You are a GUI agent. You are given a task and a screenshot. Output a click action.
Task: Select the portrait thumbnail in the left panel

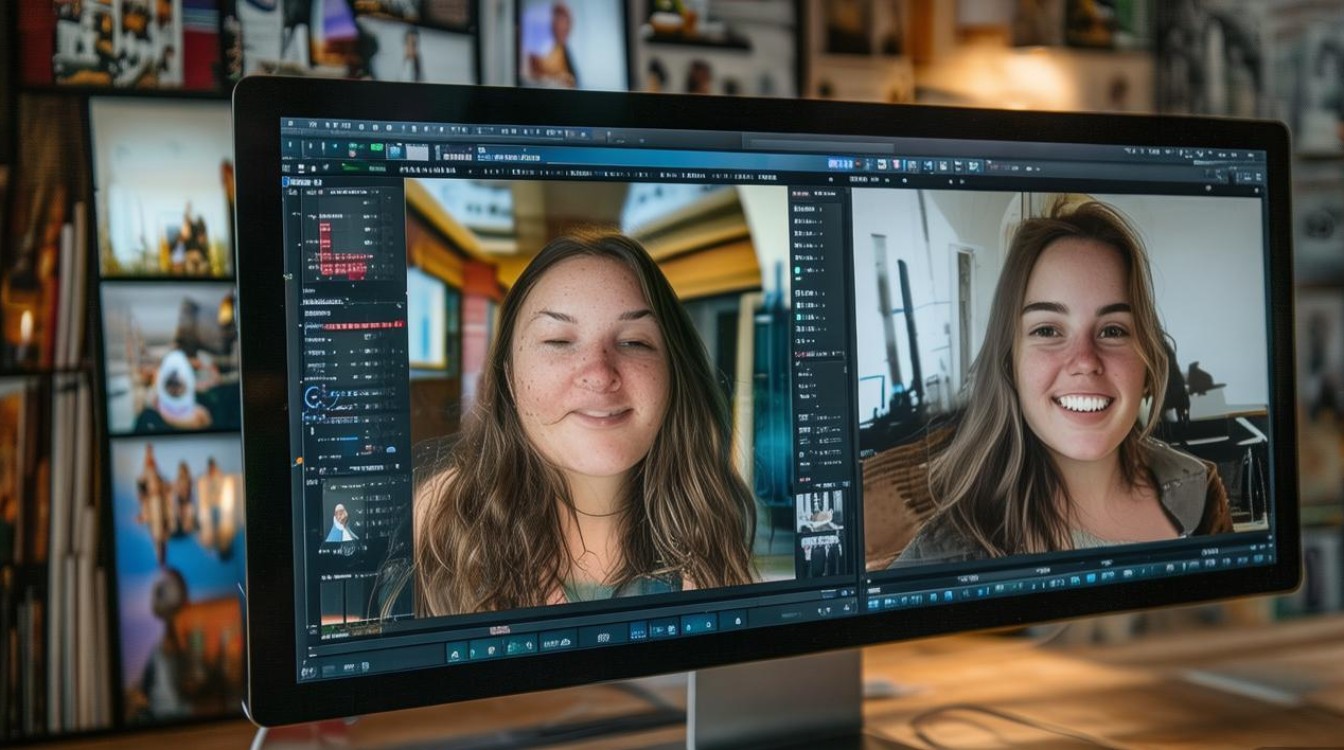342,523
